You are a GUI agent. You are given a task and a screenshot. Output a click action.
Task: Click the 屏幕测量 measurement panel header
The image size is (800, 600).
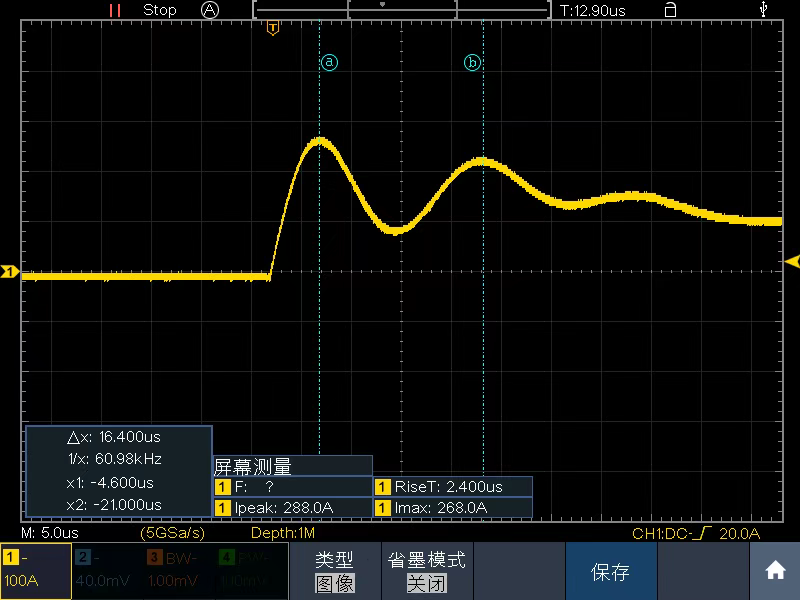point(293,466)
